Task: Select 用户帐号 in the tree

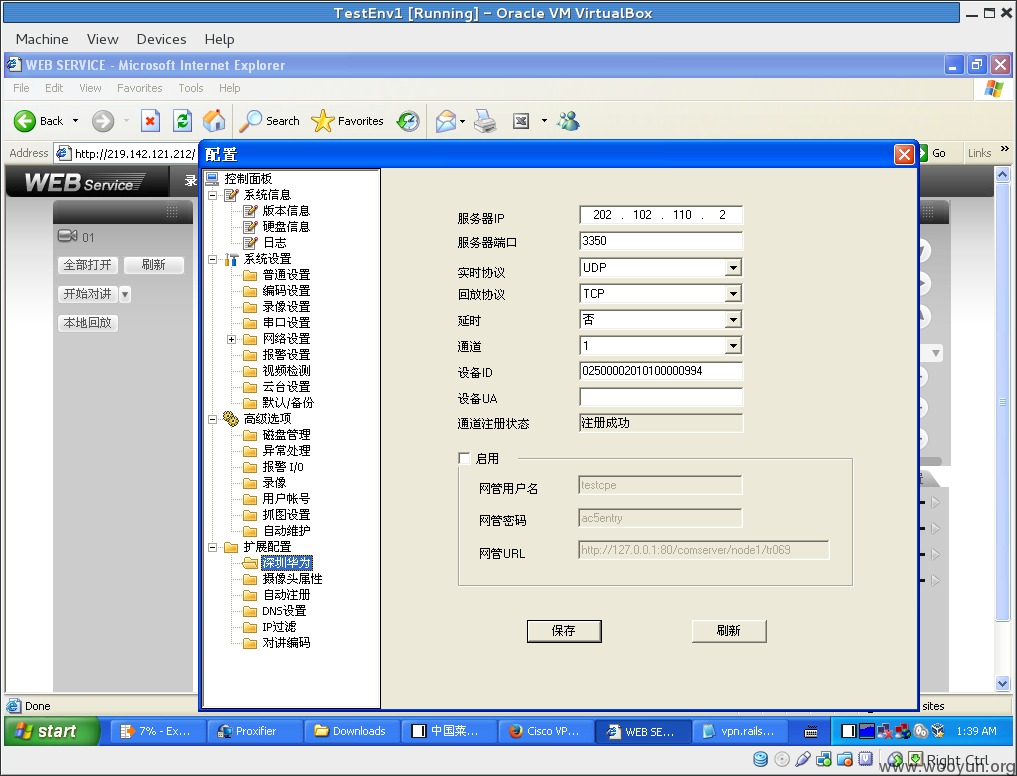Action: point(286,498)
